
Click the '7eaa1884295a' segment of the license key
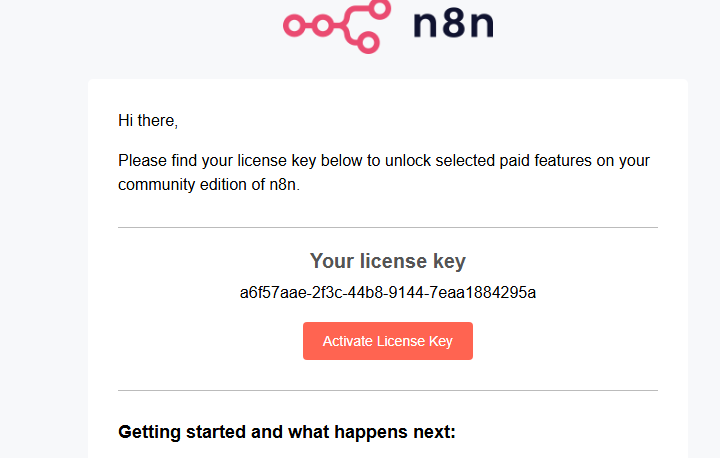pyautogui.click(x=482, y=292)
